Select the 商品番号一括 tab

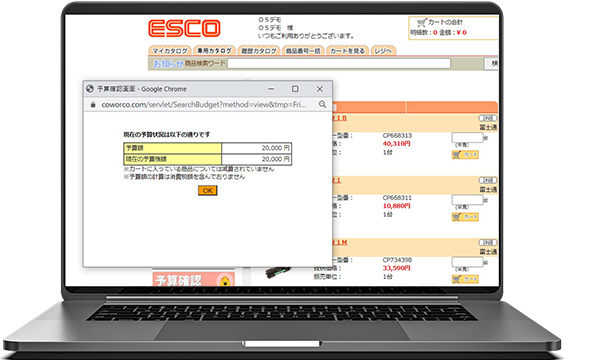coord(303,50)
